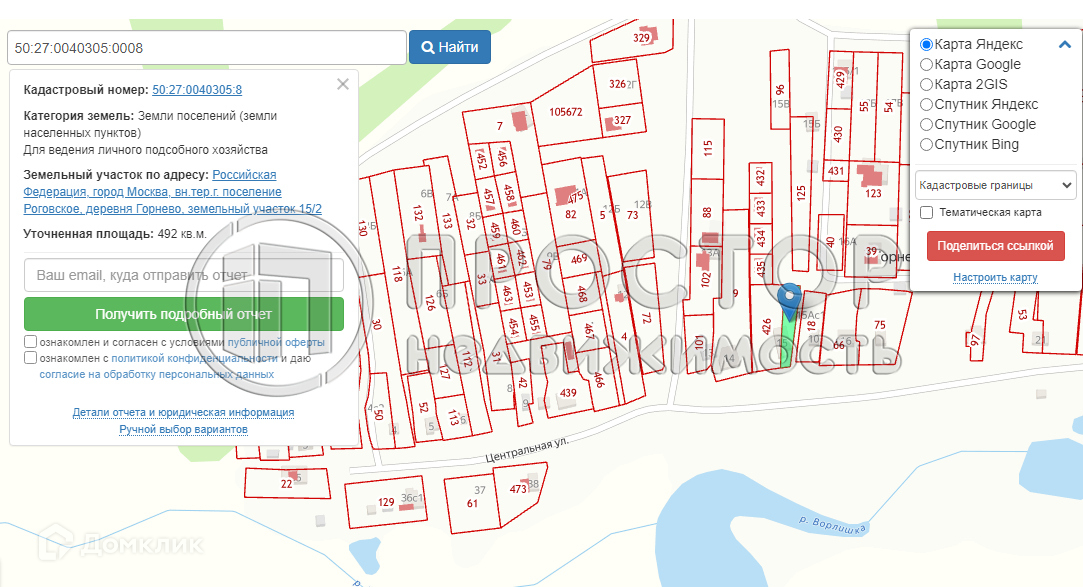Select Спутник Google radio option
The width and height of the screenshot is (1083, 587).
click(x=927, y=125)
